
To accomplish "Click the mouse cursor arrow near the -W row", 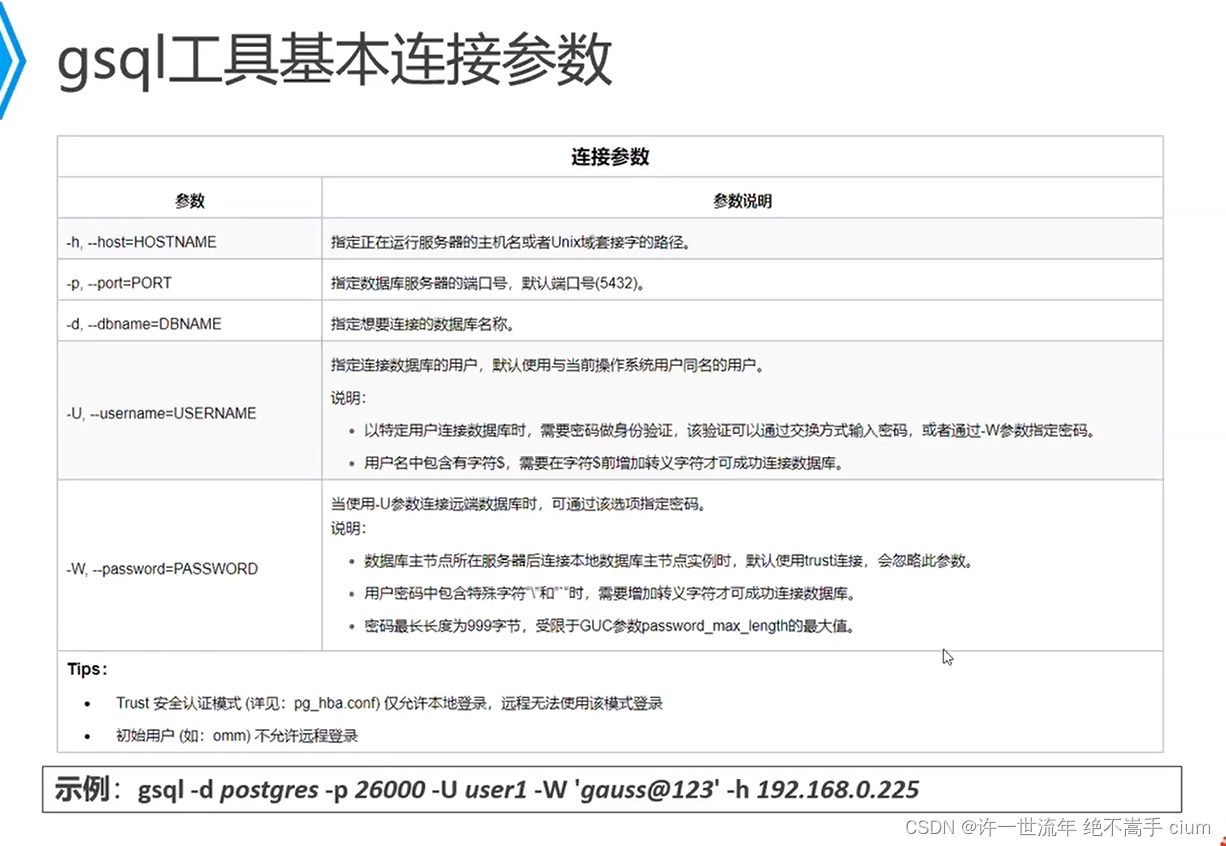I will (x=946, y=657).
